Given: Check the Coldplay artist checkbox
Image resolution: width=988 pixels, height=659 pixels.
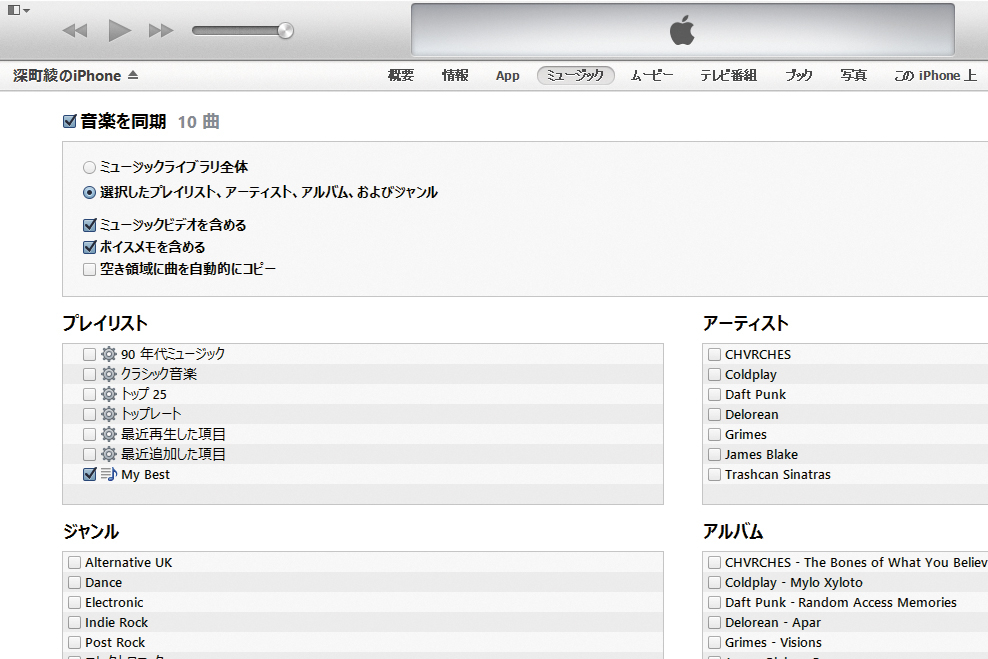Looking at the screenshot, I should (715, 375).
